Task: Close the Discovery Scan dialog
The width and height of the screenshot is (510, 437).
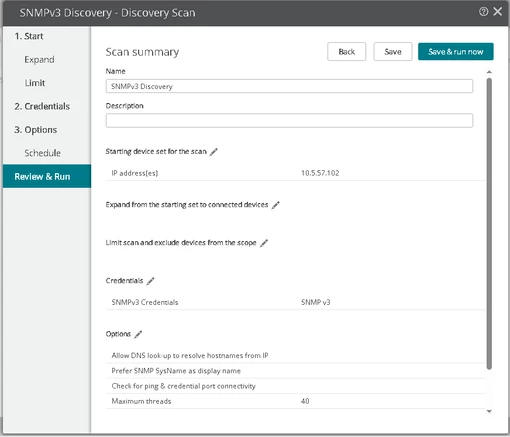Action: click(498, 12)
